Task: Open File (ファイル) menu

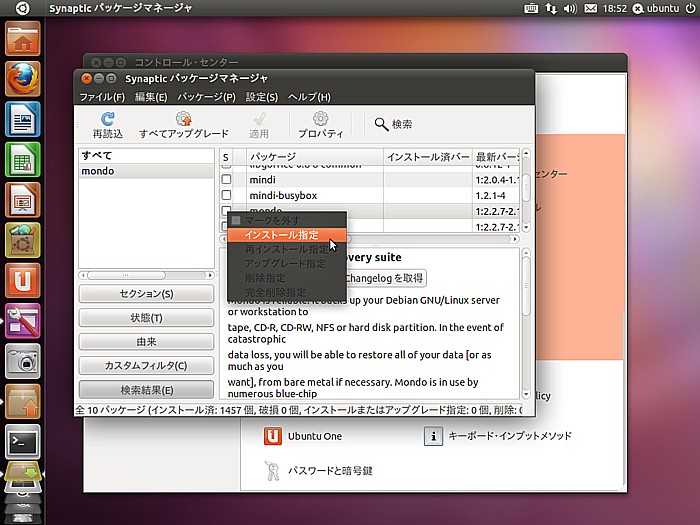Action: coord(102,97)
